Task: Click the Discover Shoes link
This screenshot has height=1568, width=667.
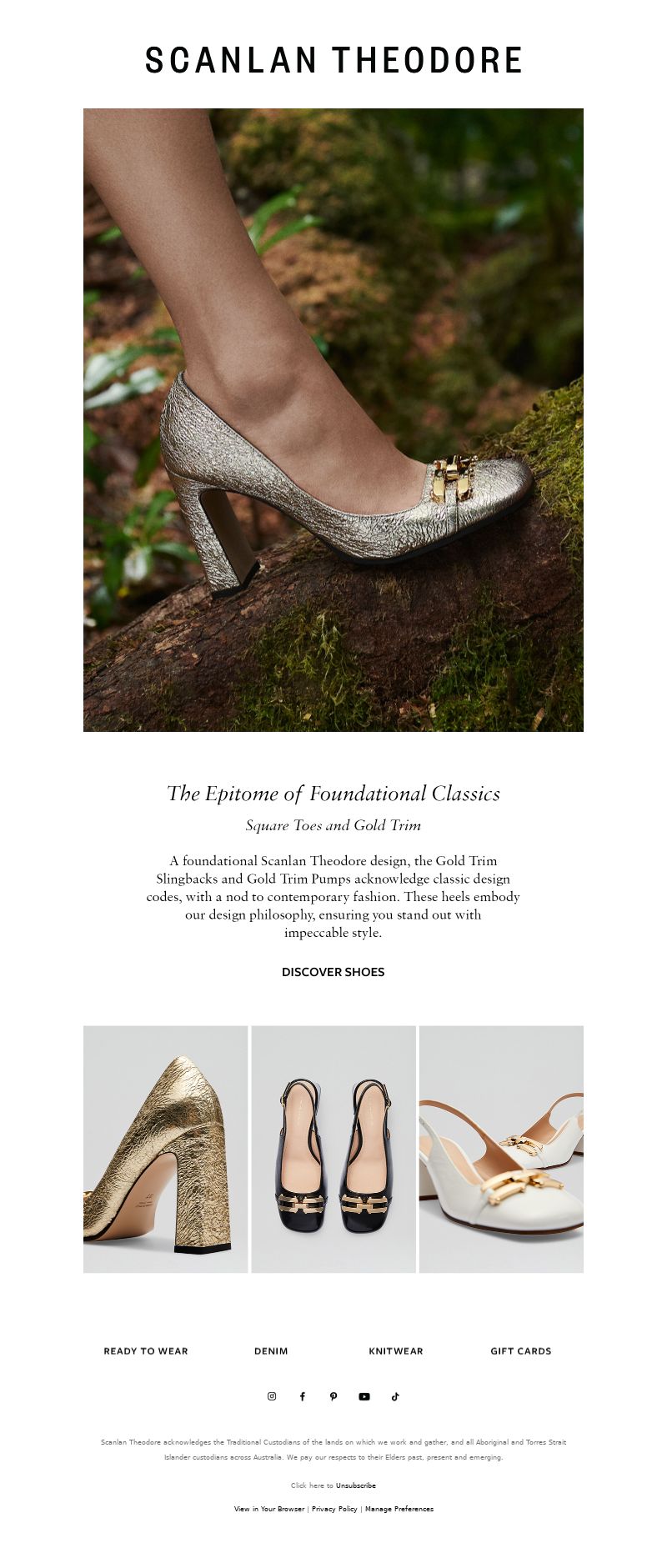Action: (x=333, y=972)
